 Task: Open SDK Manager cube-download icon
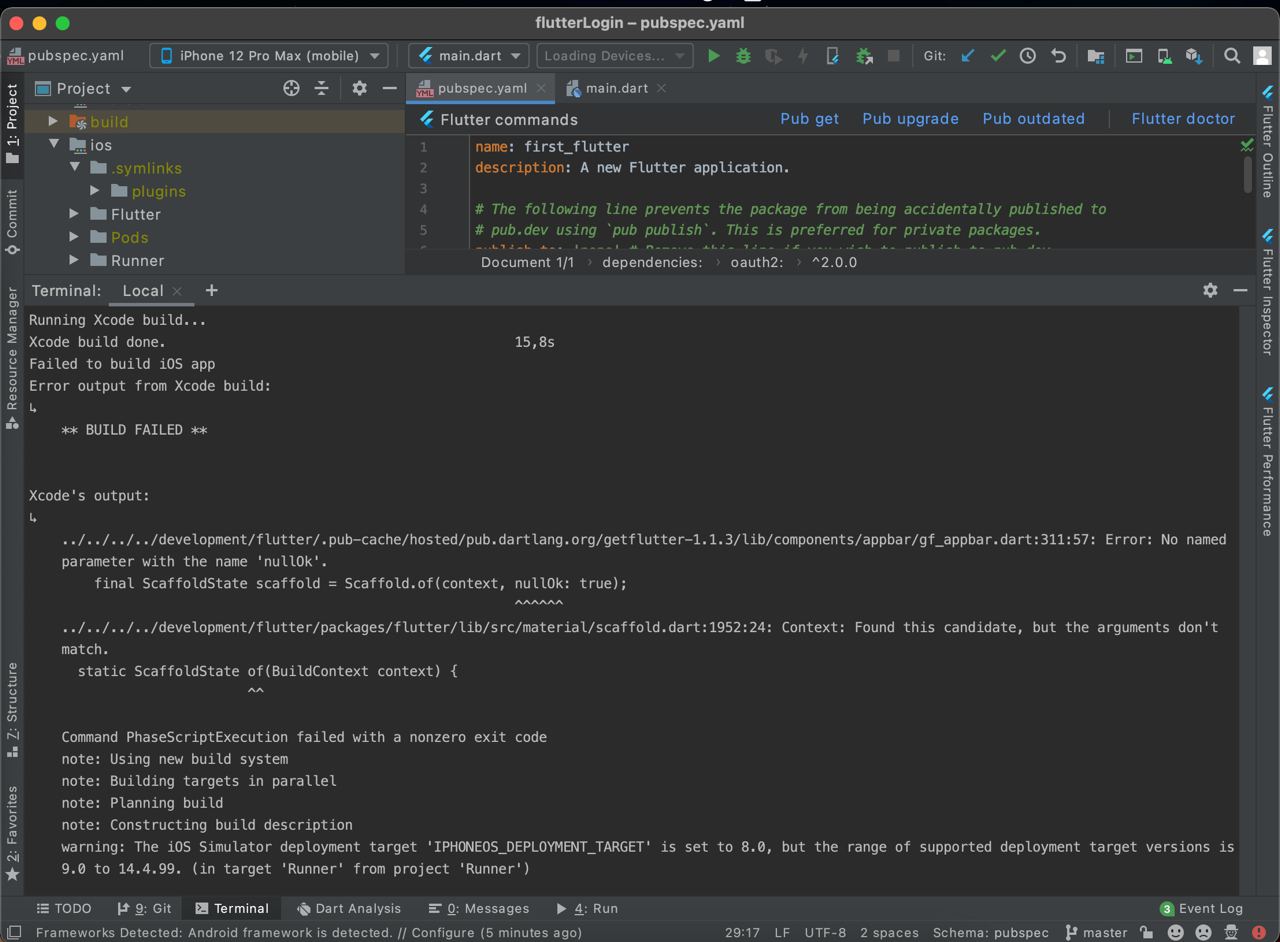coord(1194,56)
